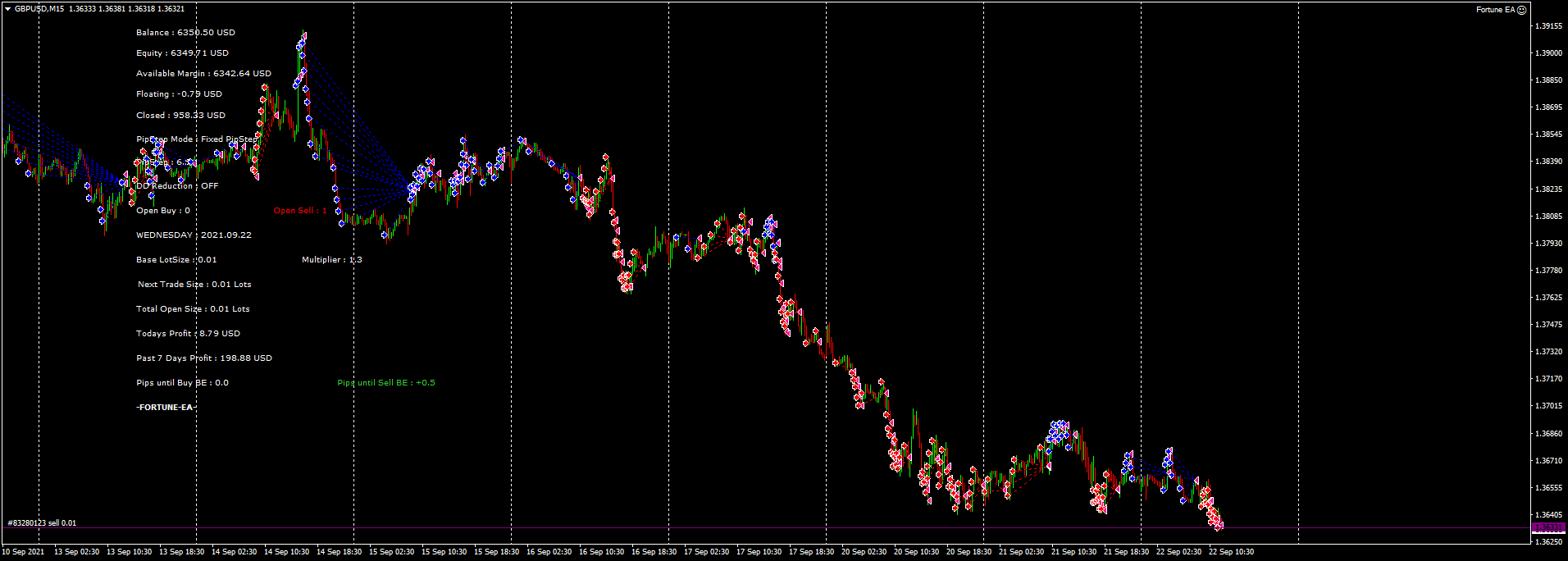The image size is (1568, 561).
Task: Click the 1.36555 price scale value
Action: [1548, 488]
